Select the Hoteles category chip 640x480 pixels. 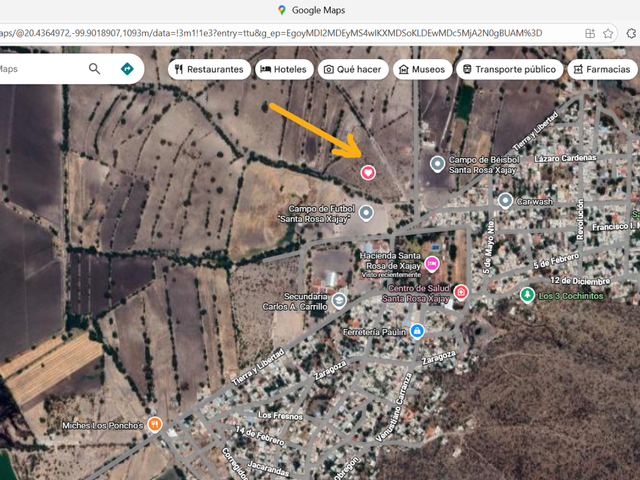click(284, 69)
